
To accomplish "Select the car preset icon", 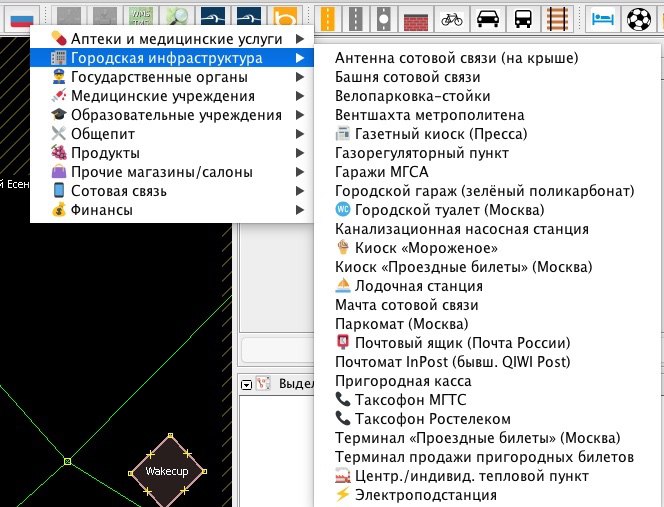I will coord(488,19).
